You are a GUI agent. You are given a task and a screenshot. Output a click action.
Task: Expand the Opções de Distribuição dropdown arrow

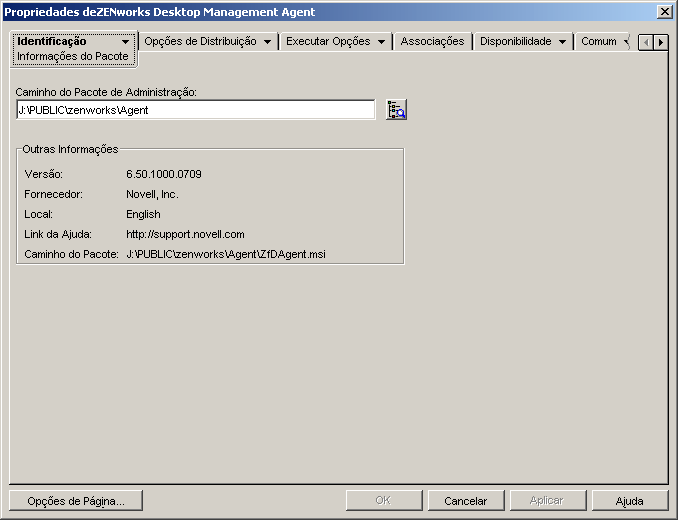pos(268,42)
